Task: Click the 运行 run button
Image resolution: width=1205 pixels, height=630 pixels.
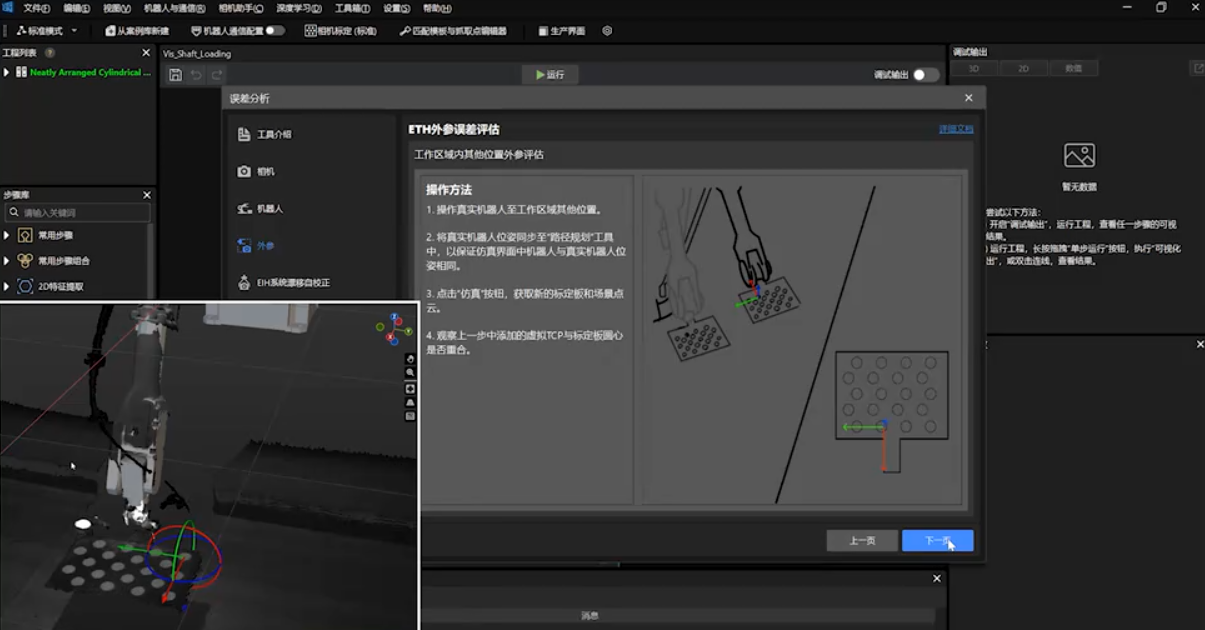Action: pos(550,75)
